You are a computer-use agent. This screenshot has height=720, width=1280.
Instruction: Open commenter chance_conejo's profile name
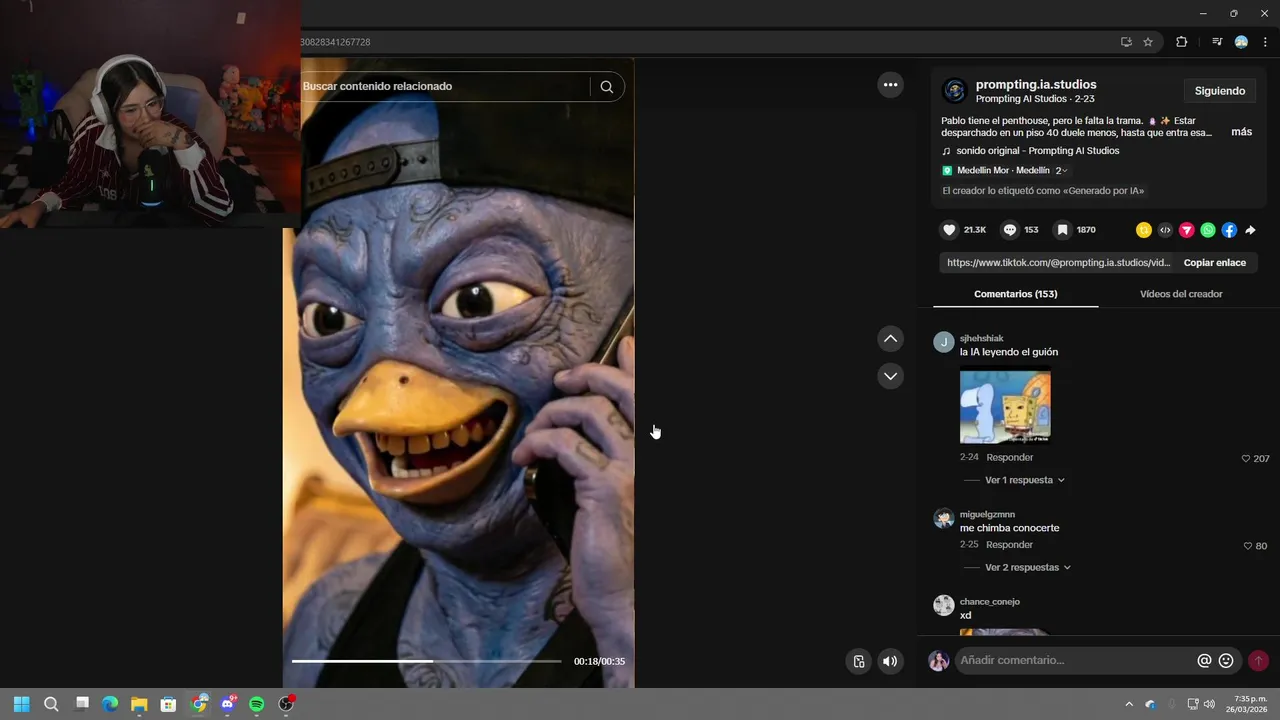(x=989, y=602)
